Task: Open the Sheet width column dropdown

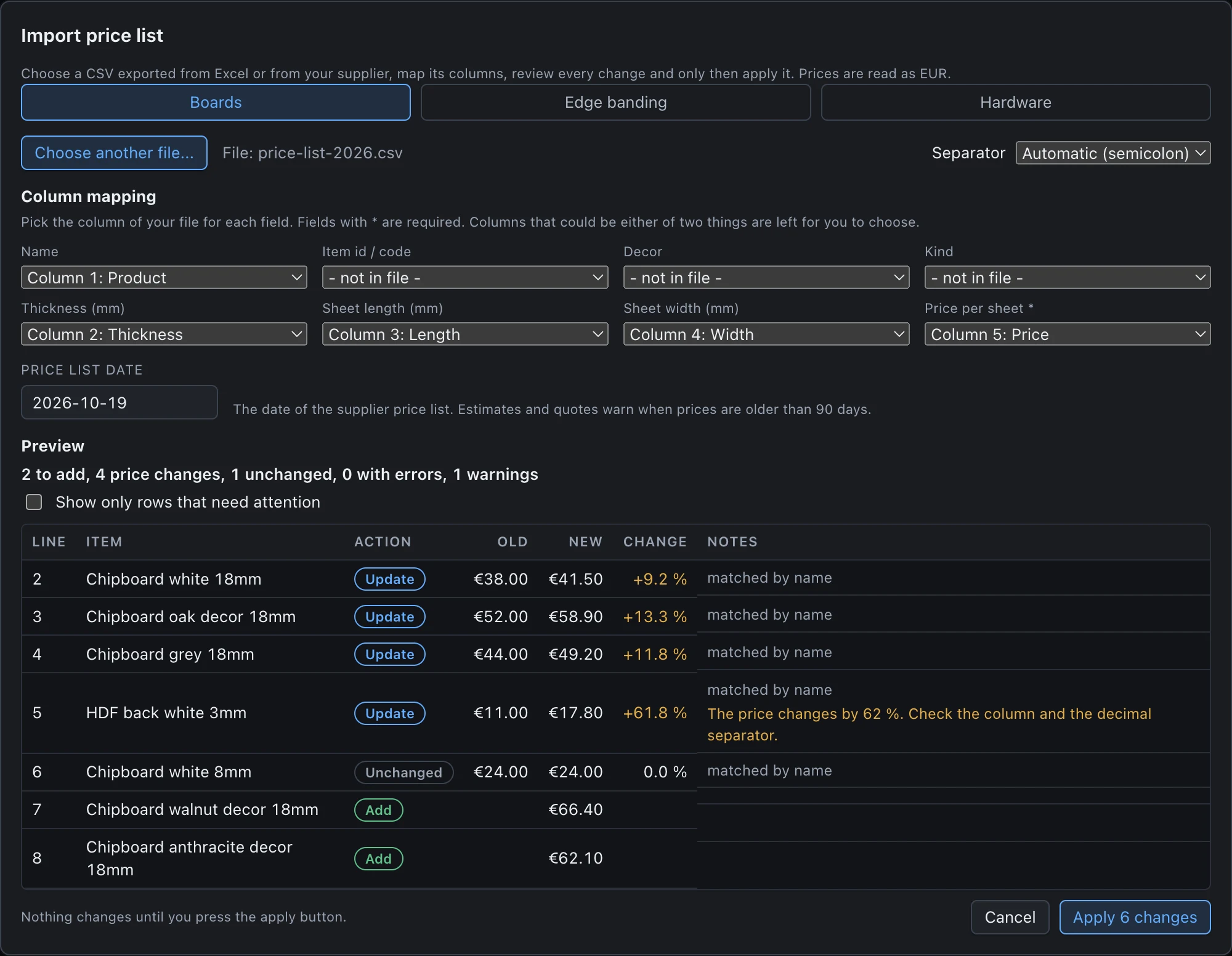Action: (766, 334)
